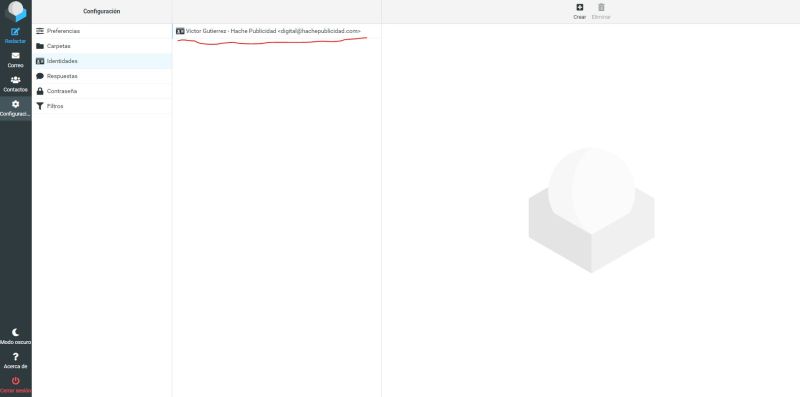The image size is (800, 397).
Task: Open the Carpetas folder settings
Action: 102,46
